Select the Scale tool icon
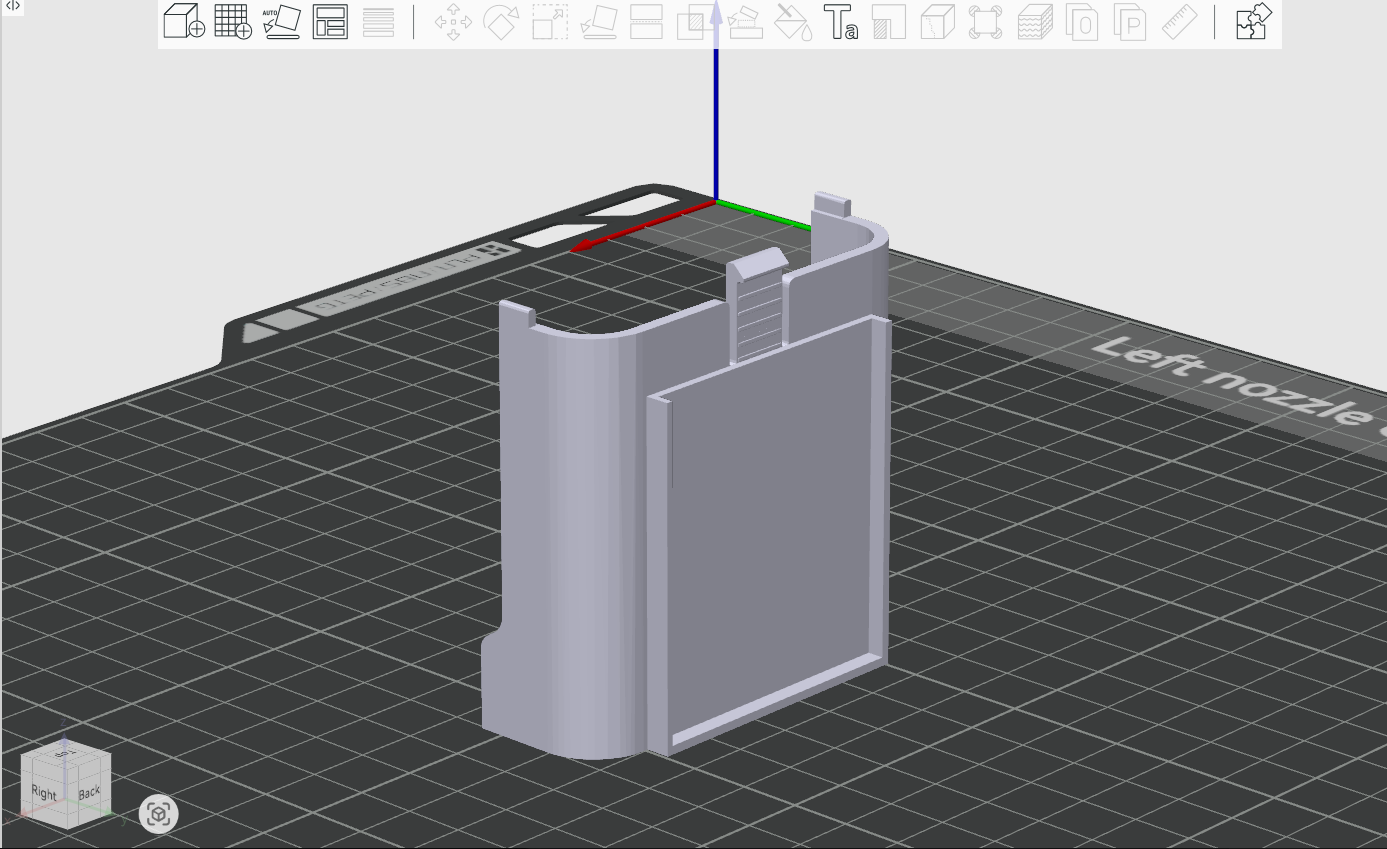This screenshot has height=849, width=1387. (550, 22)
